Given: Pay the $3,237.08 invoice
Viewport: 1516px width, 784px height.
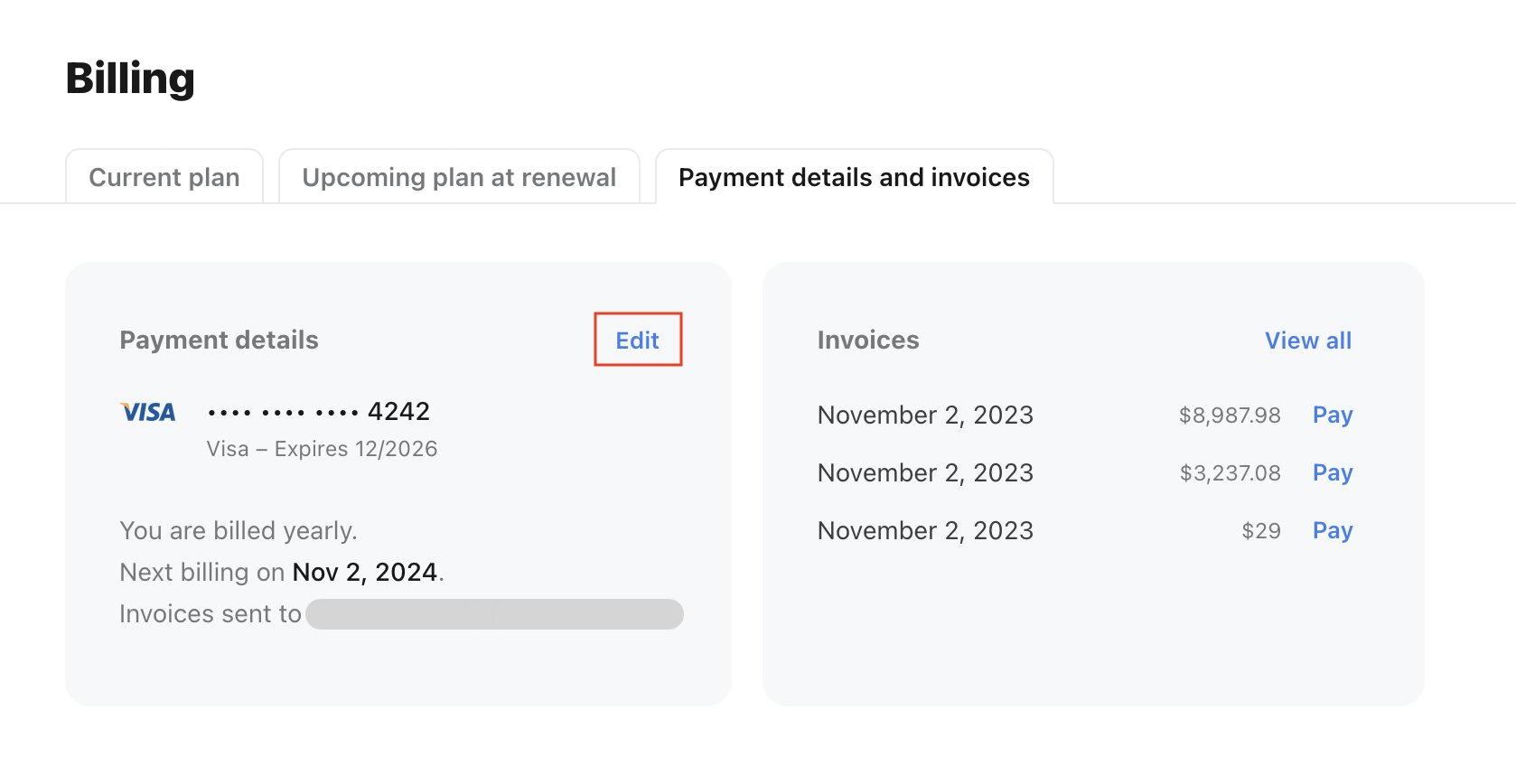Looking at the screenshot, I should tap(1333, 472).
